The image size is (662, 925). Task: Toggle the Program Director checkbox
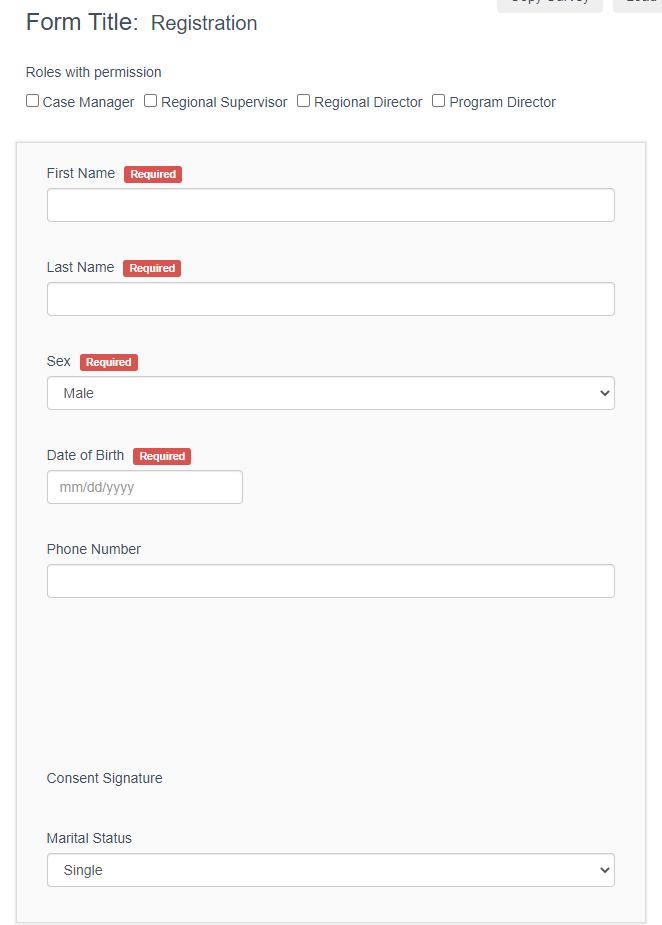coord(439,101)
